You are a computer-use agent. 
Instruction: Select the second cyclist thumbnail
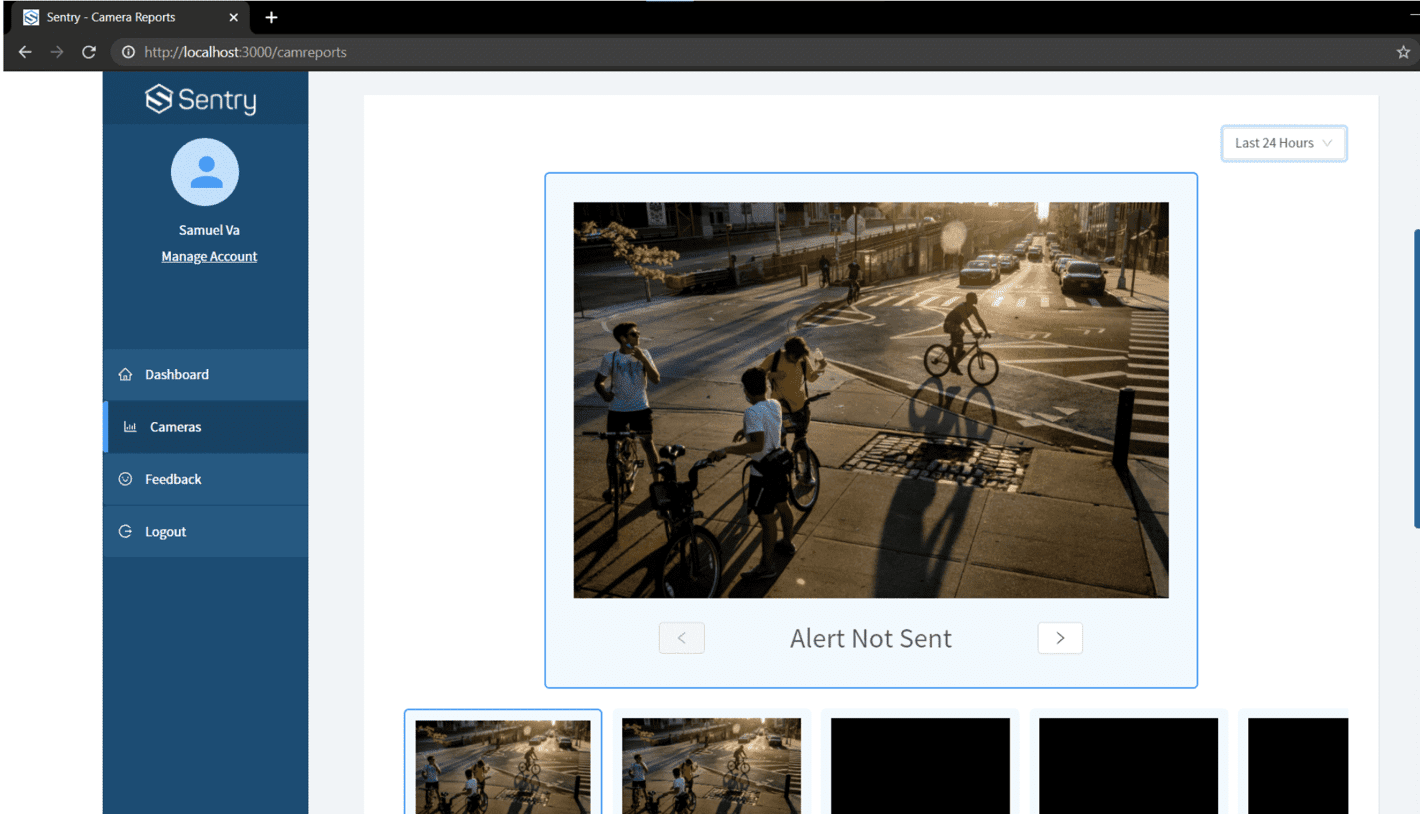click(x=711, y=765)
